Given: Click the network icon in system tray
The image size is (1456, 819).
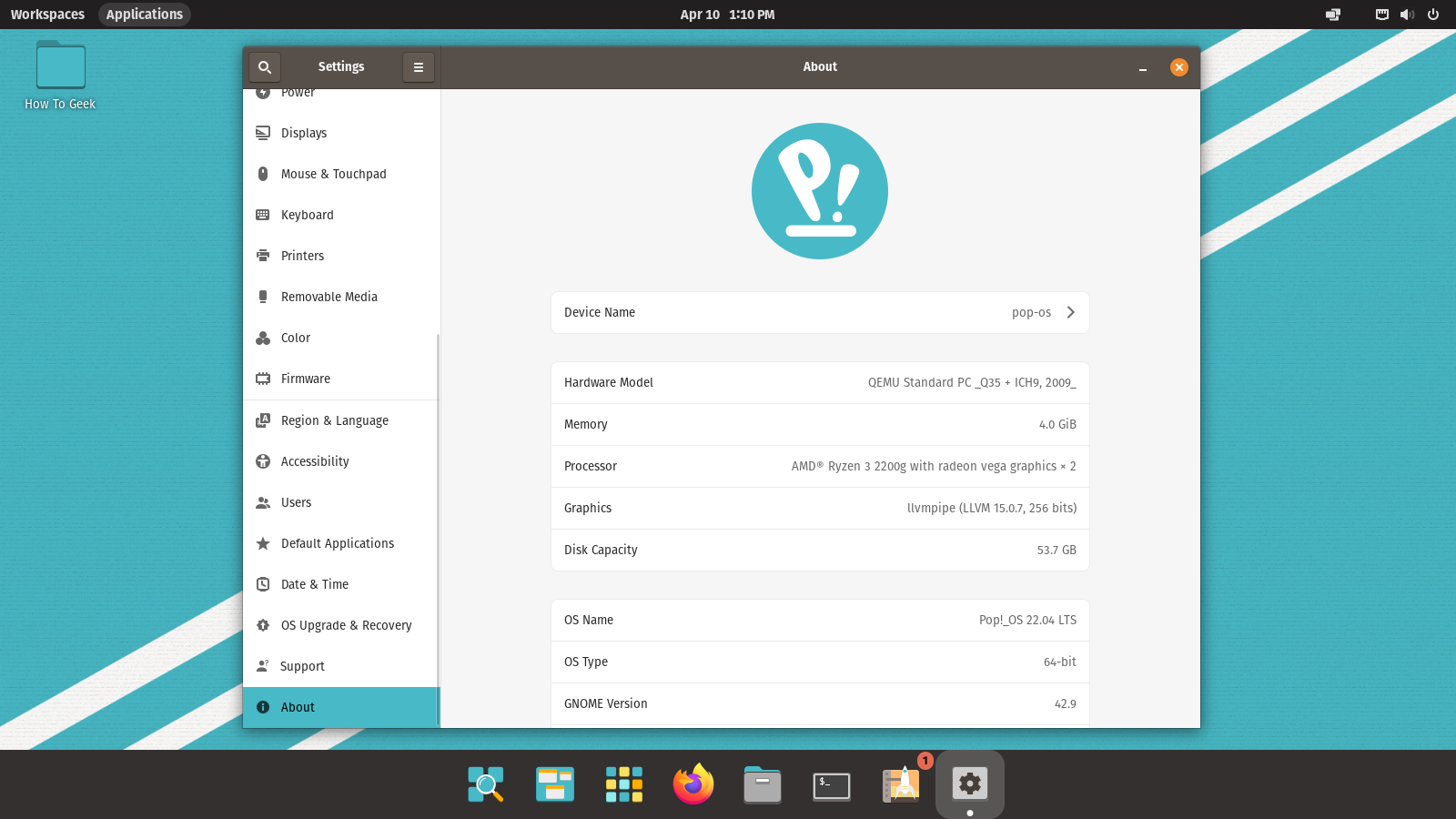Looking at the screenshot, I should point(1382,15).
